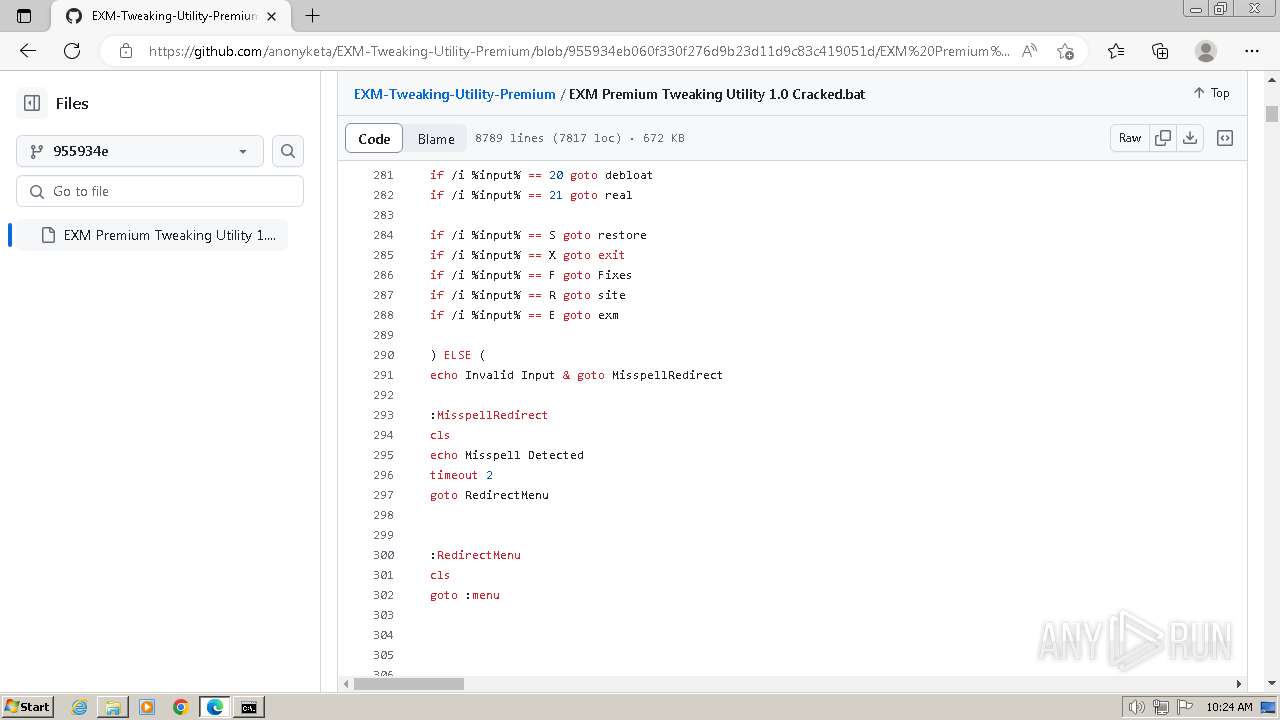Download raw file icon
The height and width of the screenshot is (720, 1280).
pyautogui.click(x=1190, y=138)
